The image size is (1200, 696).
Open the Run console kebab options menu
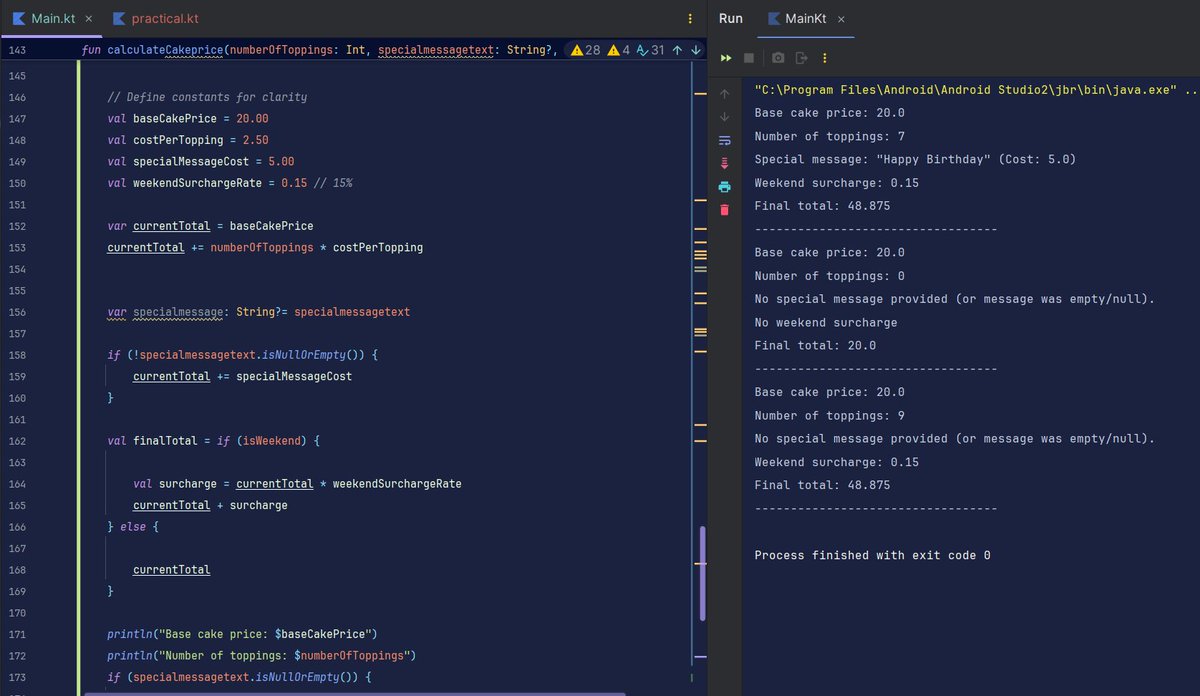point(826,57)
